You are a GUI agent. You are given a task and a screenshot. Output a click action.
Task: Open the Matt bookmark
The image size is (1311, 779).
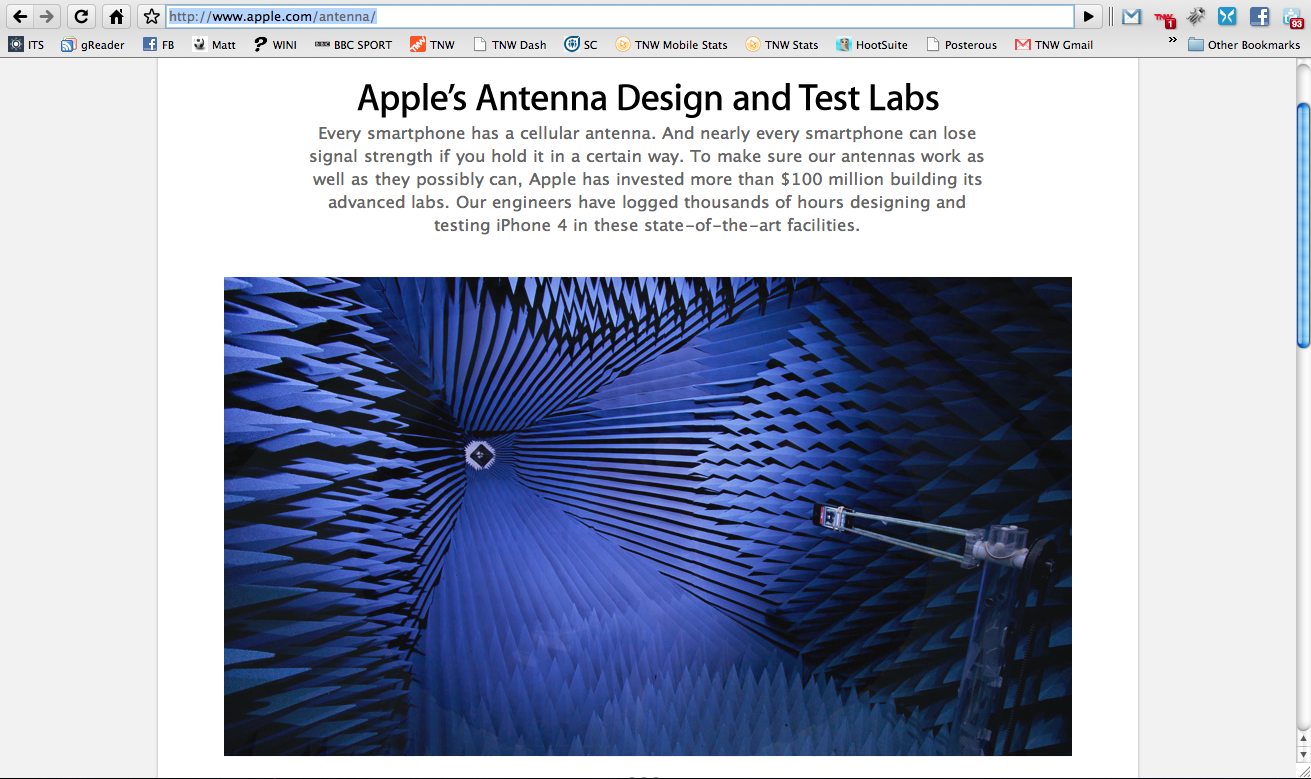pos(214,45)
